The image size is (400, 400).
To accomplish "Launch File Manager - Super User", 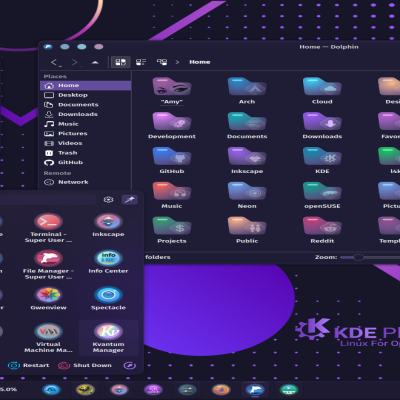I will [48, 265].
